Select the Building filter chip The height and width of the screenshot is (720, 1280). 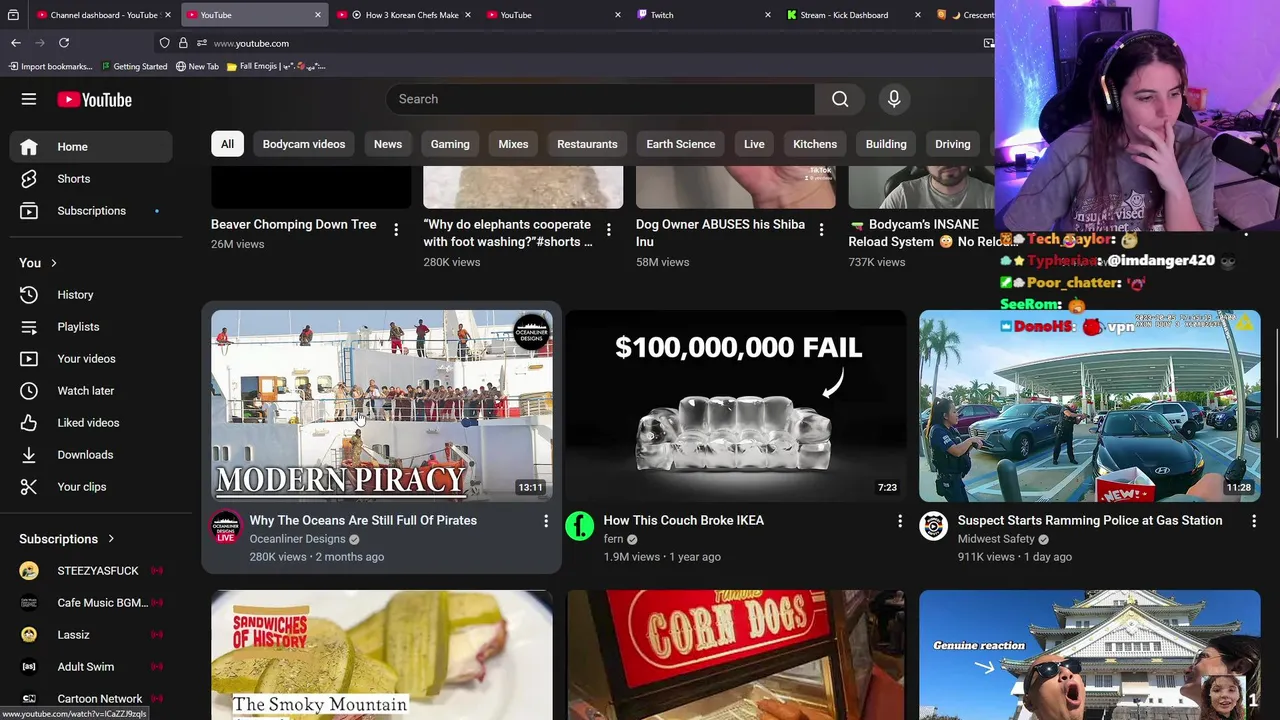coord(886,144)
